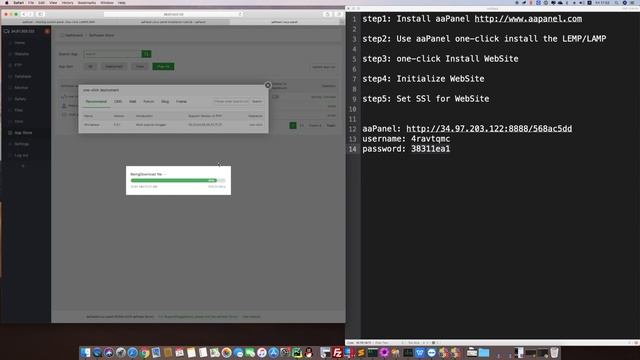Image resolution: width=640 pixels, height=360 pixels.
Task: Go forward with Safari's forward arrow
Action: 30,14
